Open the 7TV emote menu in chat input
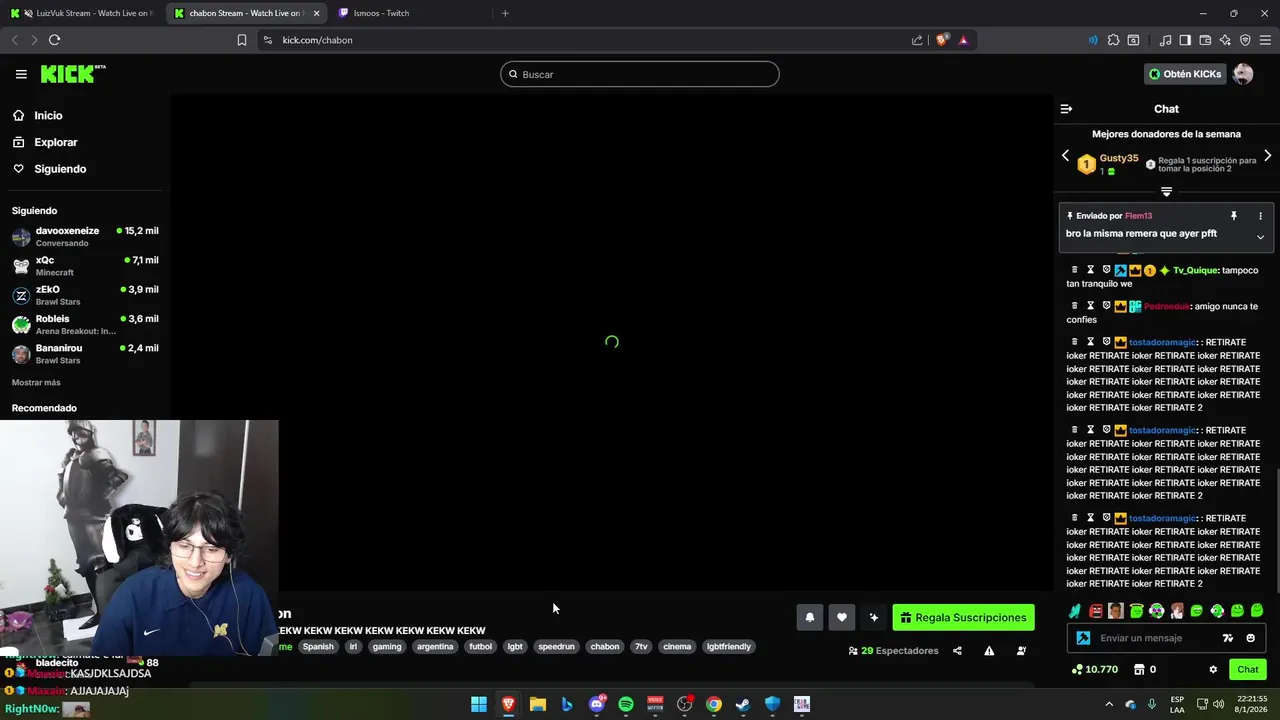 pyautogui.click(x=1228, y=638)
